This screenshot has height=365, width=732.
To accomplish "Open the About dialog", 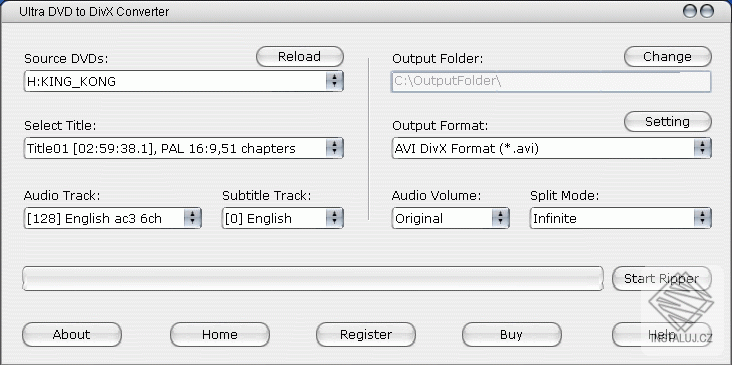I will 72,335.
